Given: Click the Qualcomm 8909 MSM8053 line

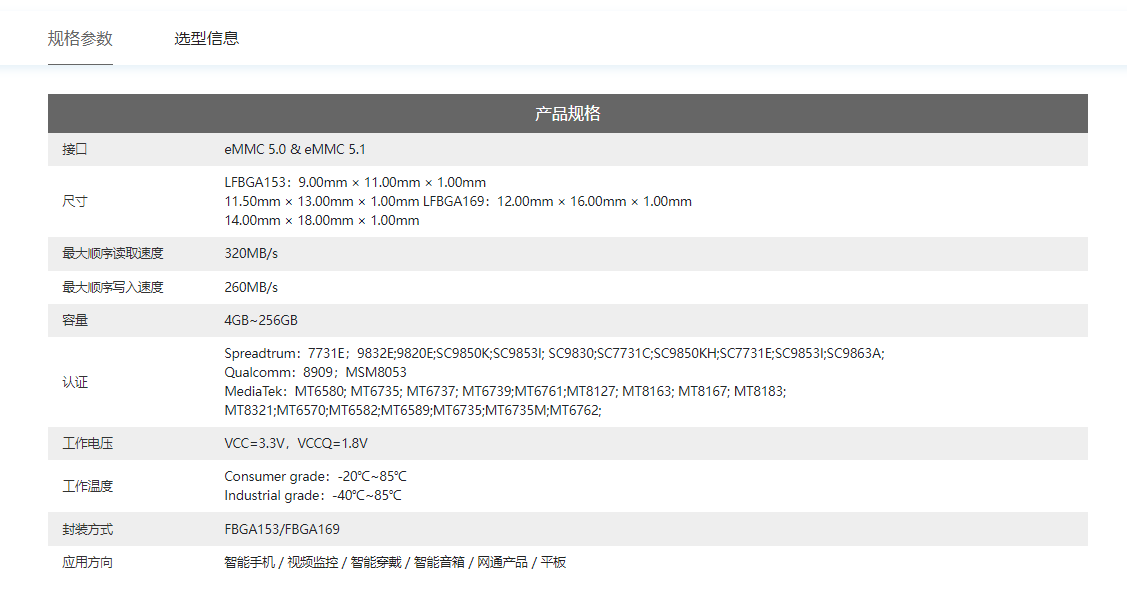Looking at the screenshot, I should click(x=316, y=372).
